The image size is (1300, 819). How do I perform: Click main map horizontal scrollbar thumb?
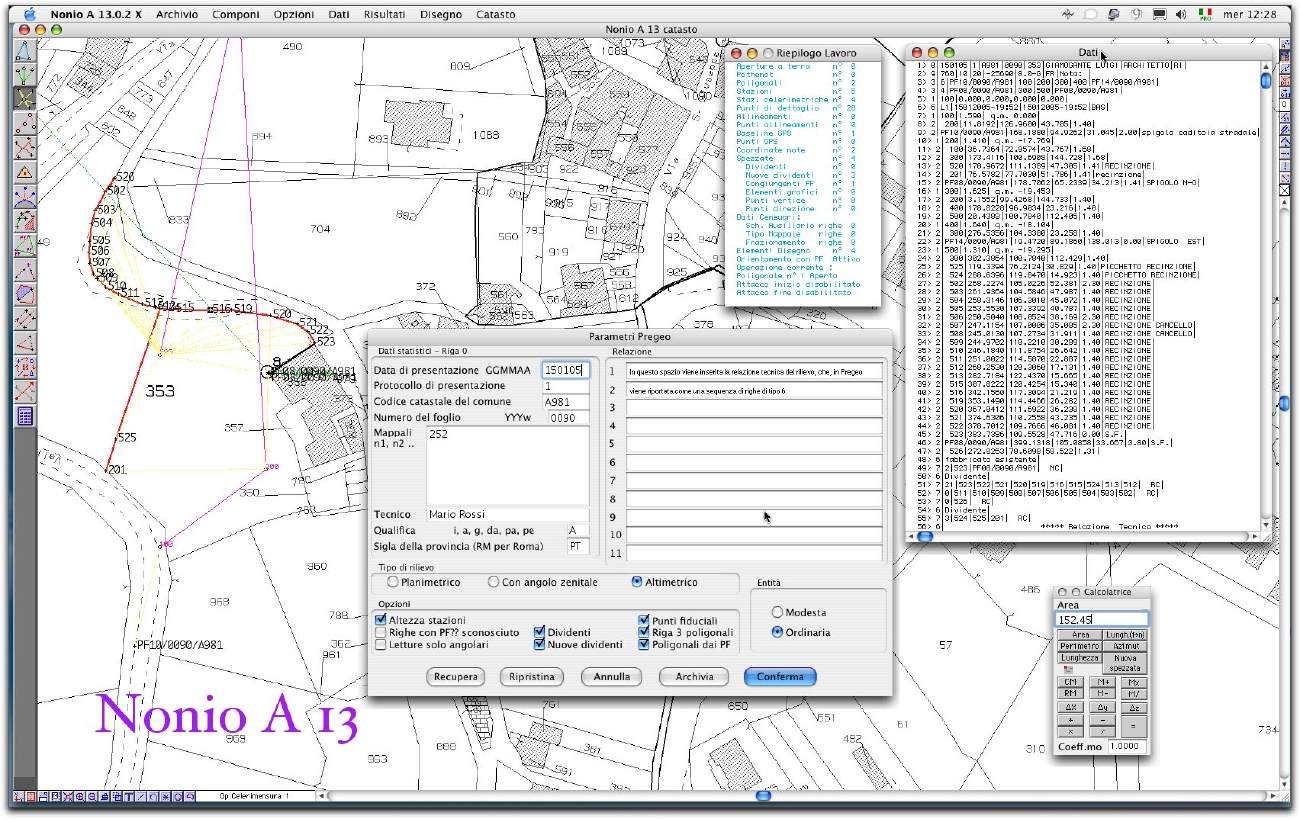tap(765, 796)
